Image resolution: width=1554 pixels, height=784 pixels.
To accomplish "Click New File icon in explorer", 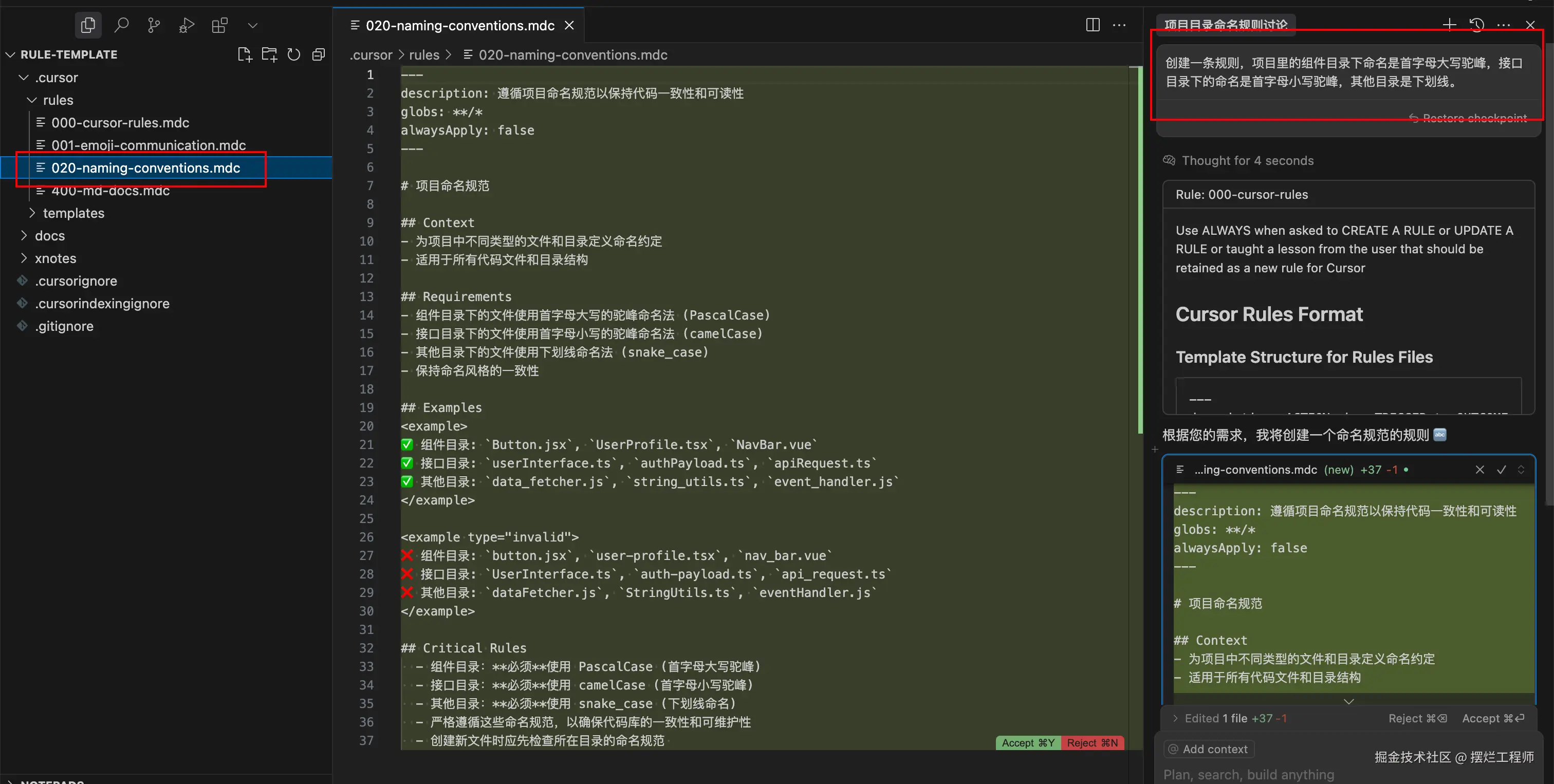I will click(x=244, y=54).
